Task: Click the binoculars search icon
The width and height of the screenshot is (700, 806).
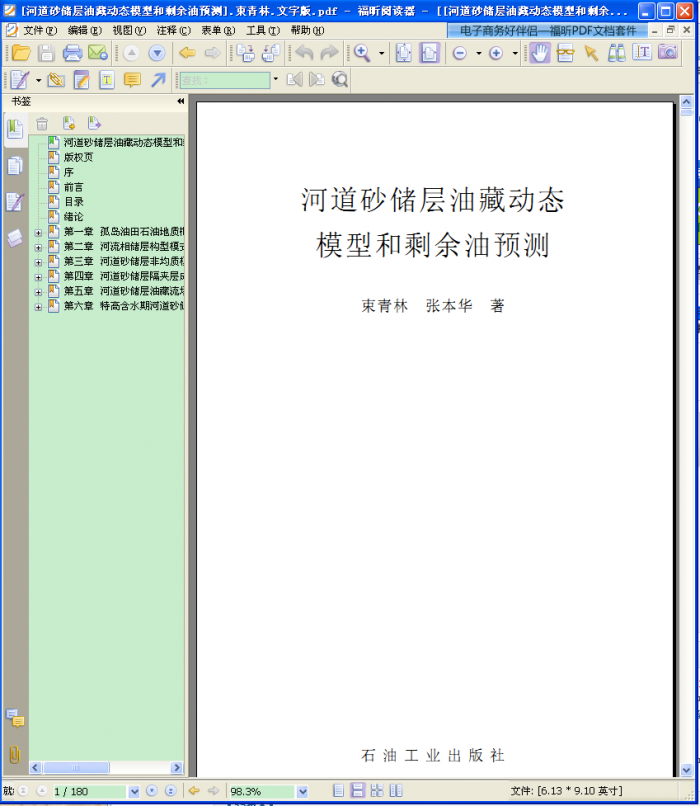Action: [x=616, y=52]
